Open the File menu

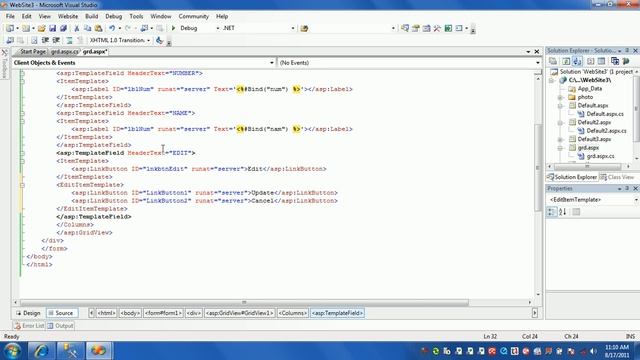pyautogui.click(x=10, y=16)
